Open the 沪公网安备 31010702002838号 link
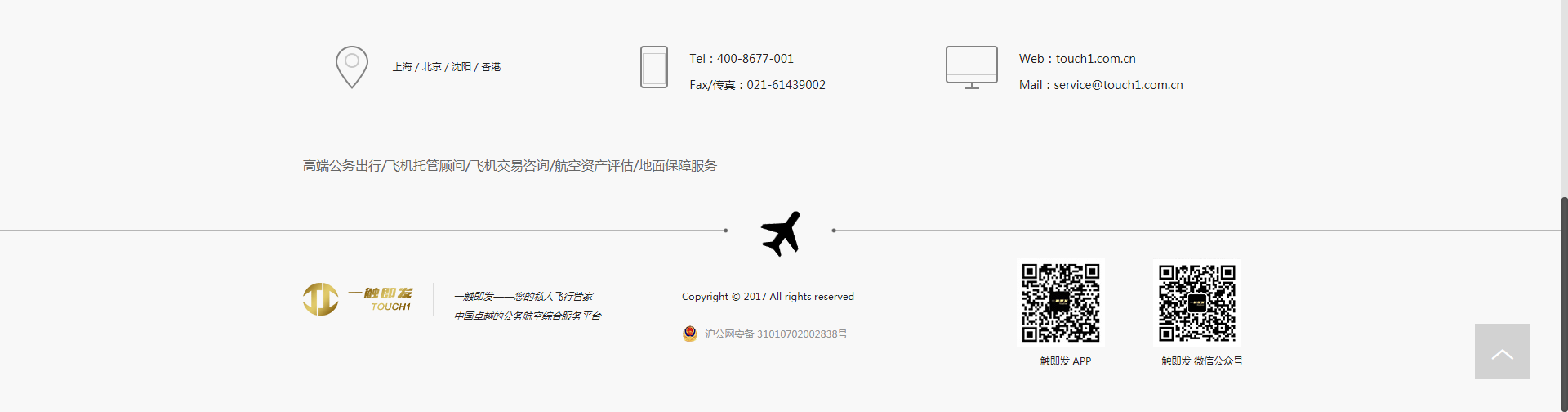The width and height of the screenshot is (1568, 412). coord(776,334)
